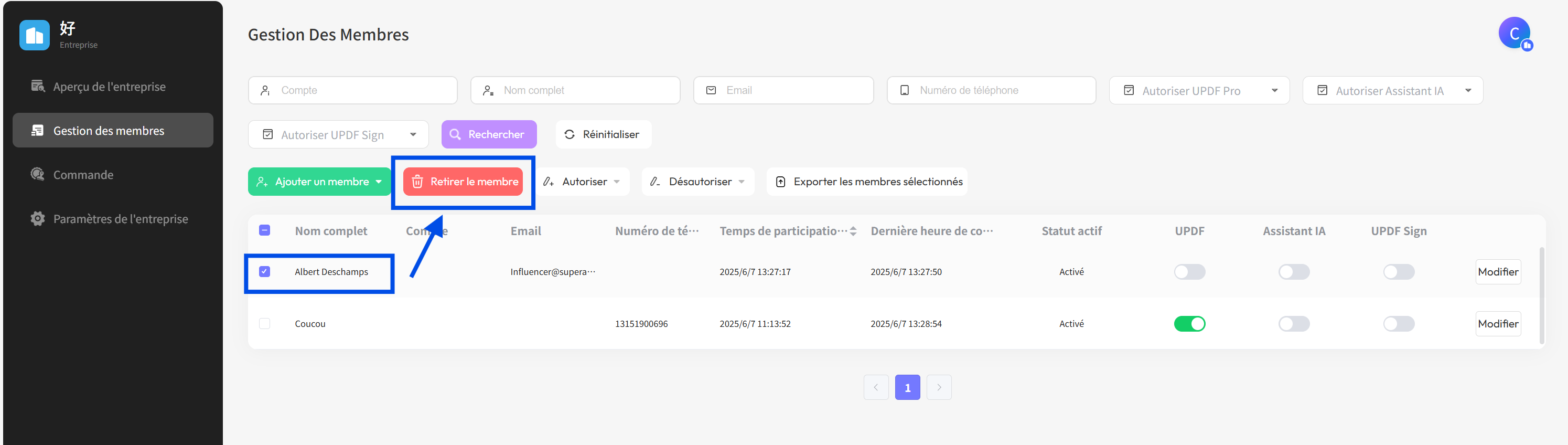Sort by Temps de participation column arrows
Screen dimensions: 1568x445
[x=853, y=231]
